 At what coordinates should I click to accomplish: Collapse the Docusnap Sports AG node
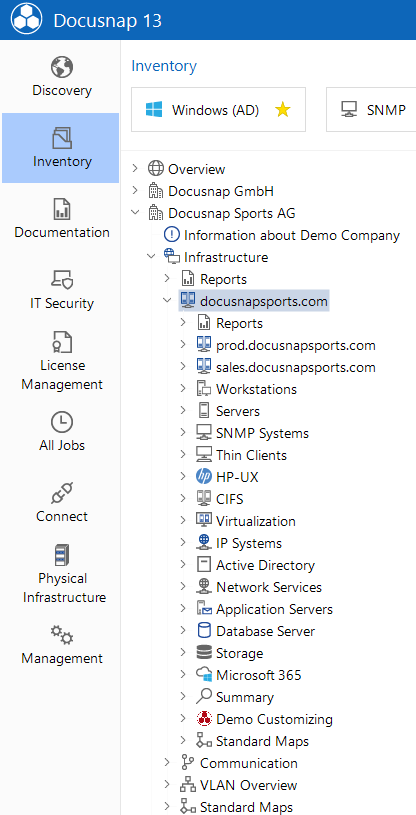point(135,213)
